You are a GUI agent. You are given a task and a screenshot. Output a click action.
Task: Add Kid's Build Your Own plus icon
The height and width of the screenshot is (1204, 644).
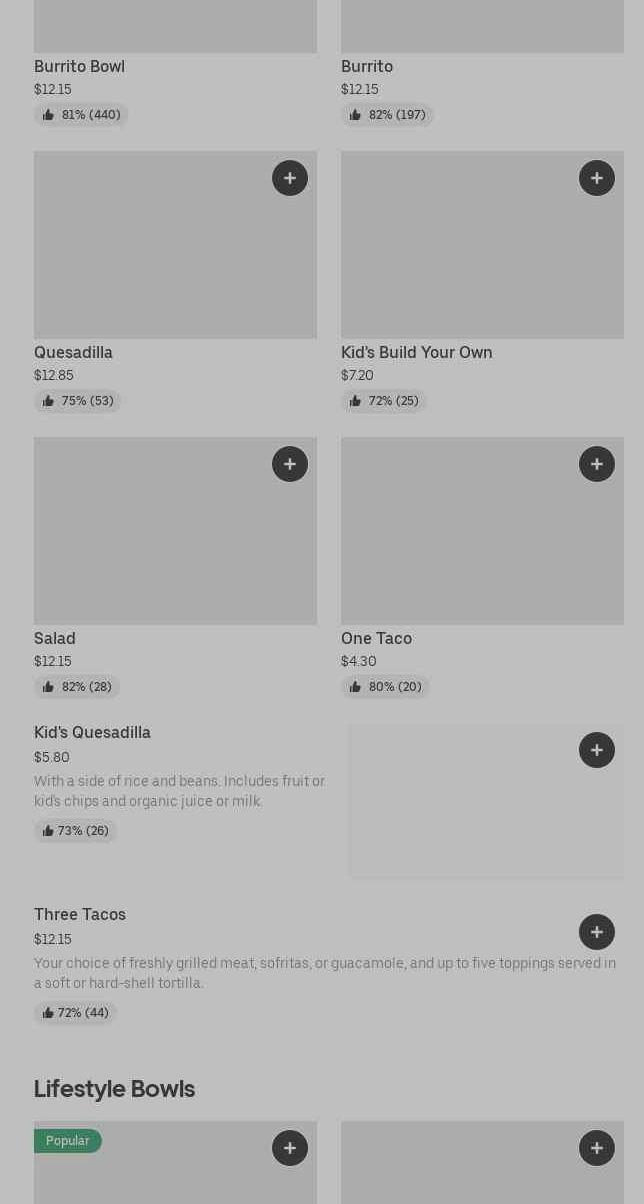(597, 178)
